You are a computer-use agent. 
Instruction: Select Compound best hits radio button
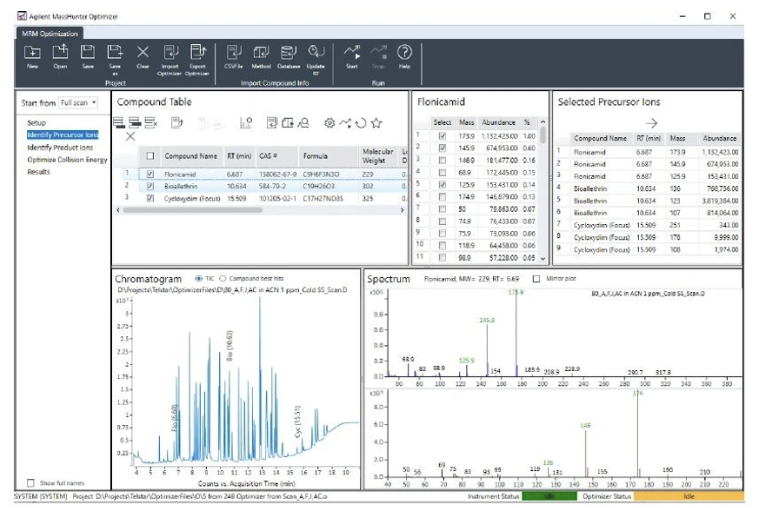pos(223,278)
